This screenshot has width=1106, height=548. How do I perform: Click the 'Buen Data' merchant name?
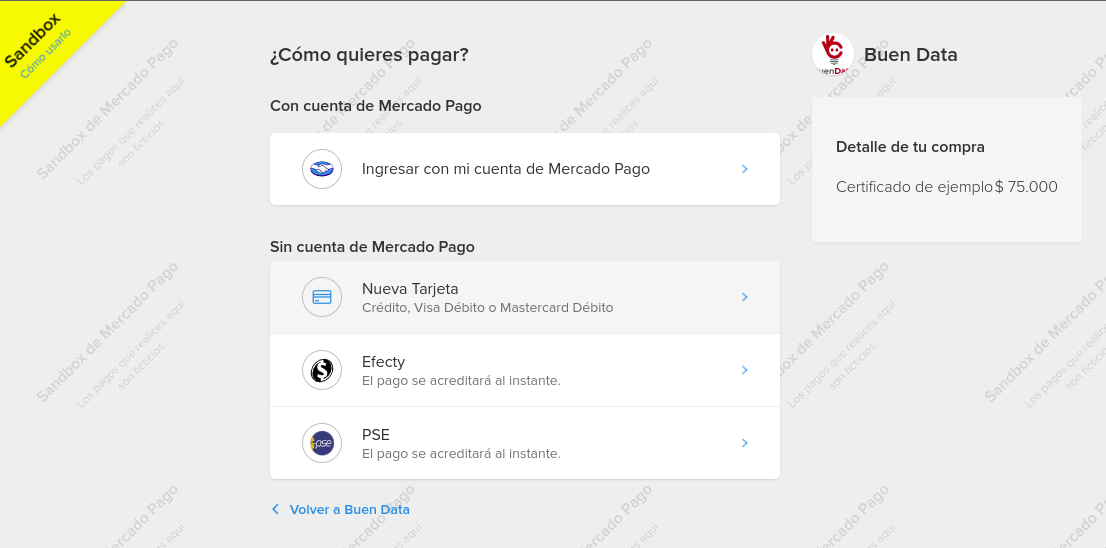(x=911, y=54)
